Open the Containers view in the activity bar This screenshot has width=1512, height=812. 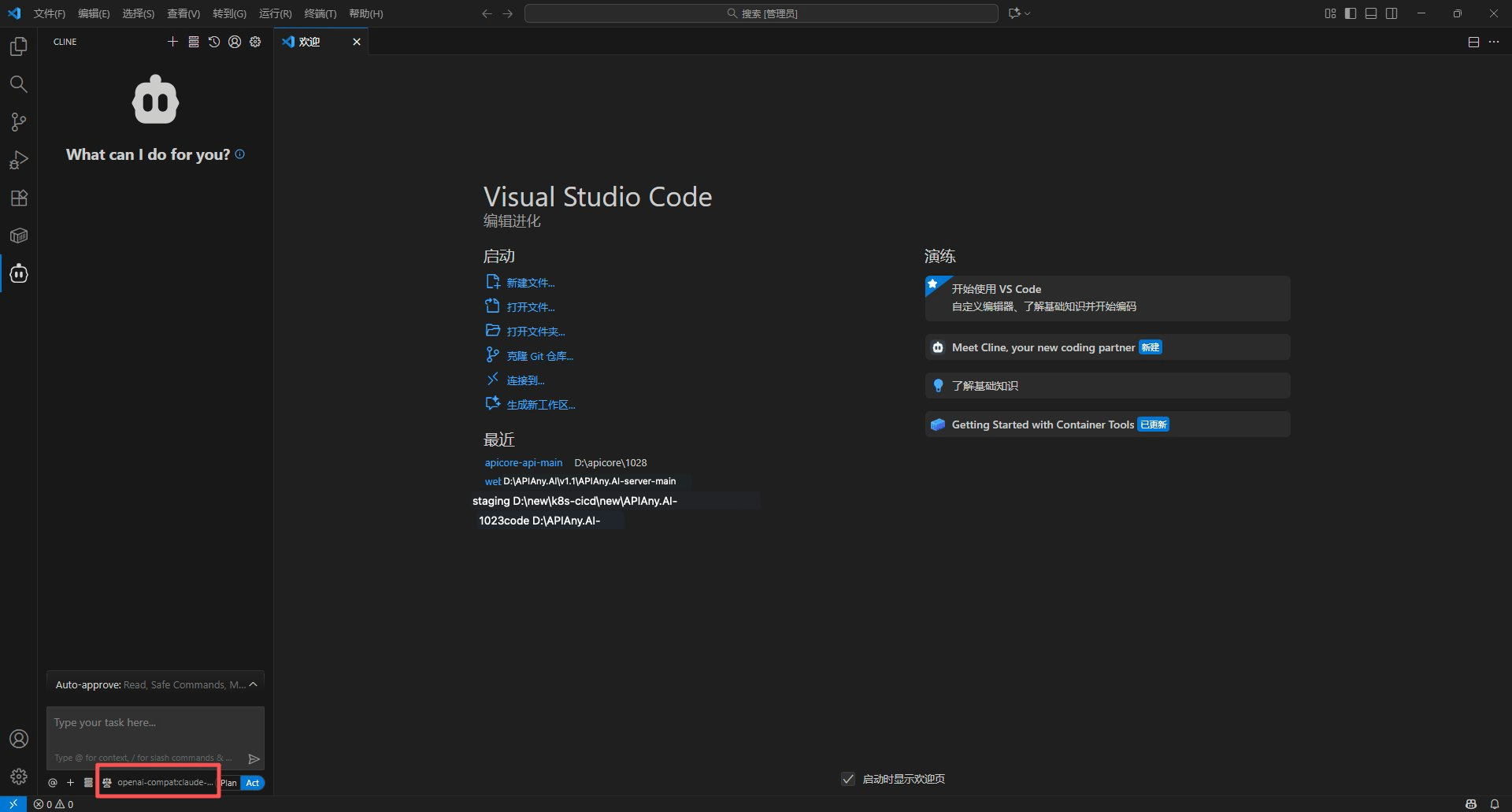19,235
